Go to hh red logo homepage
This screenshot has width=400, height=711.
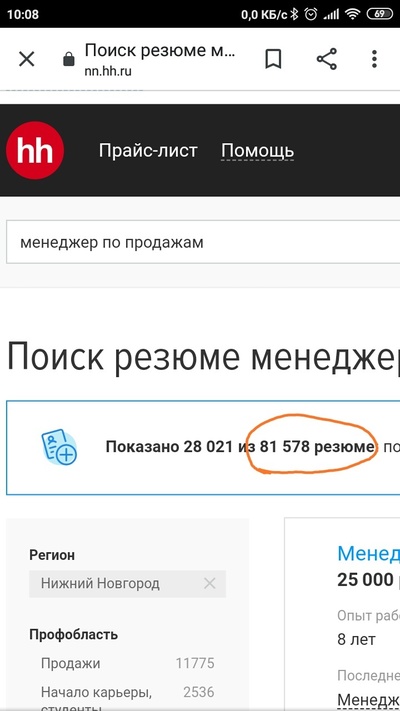(x=35, y=150)
